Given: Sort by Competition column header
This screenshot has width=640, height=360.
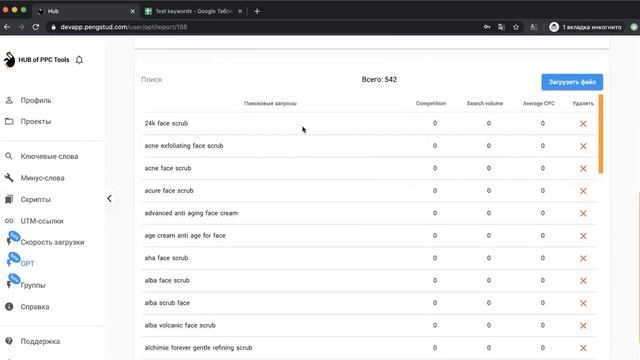Looking at the screenshot, I should [431, 103].
